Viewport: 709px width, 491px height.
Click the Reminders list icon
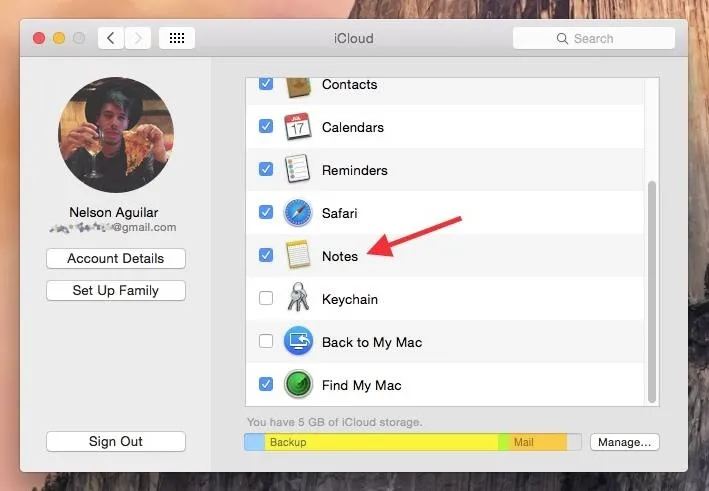pos(298,169)
